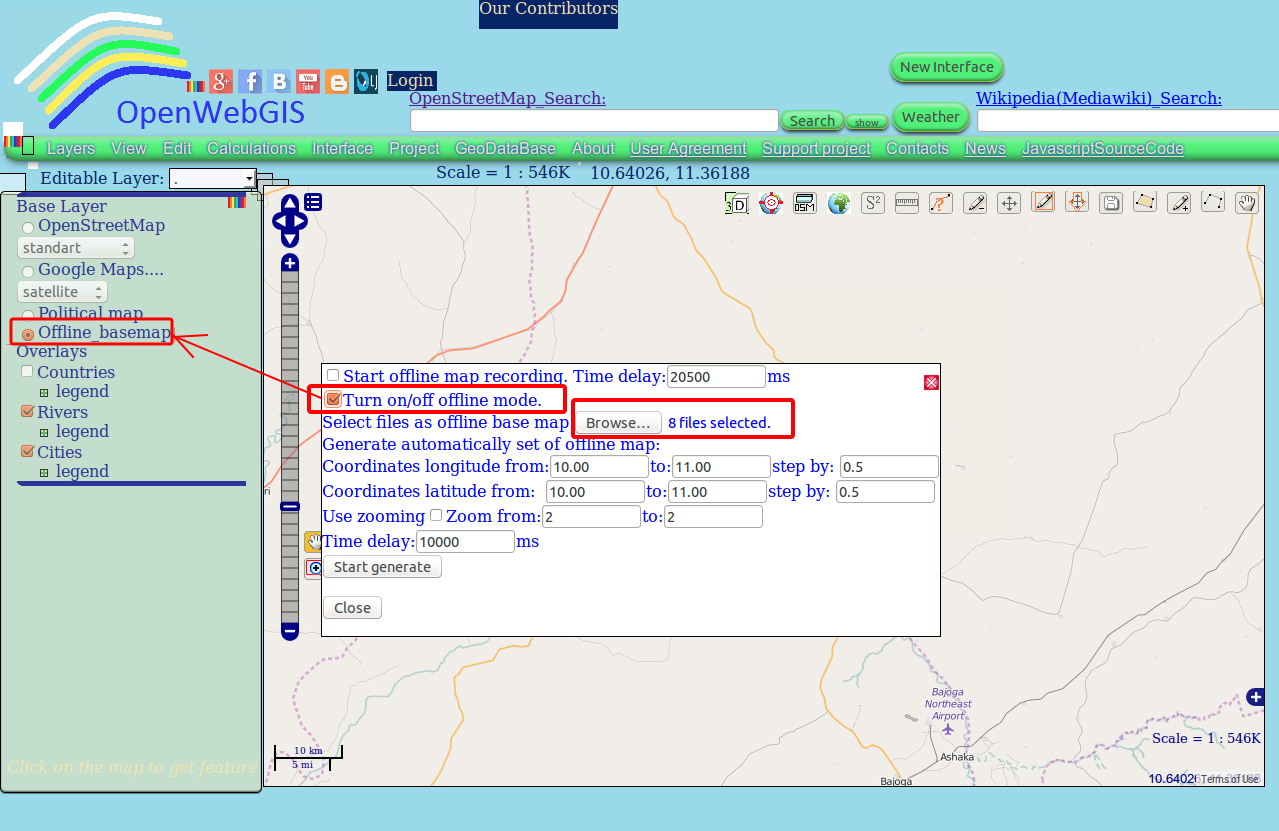Switch to 3D view with the 3D icon
Image resolution: width=1279 pixels, height=831 pixels.
(x=737, y=202)
